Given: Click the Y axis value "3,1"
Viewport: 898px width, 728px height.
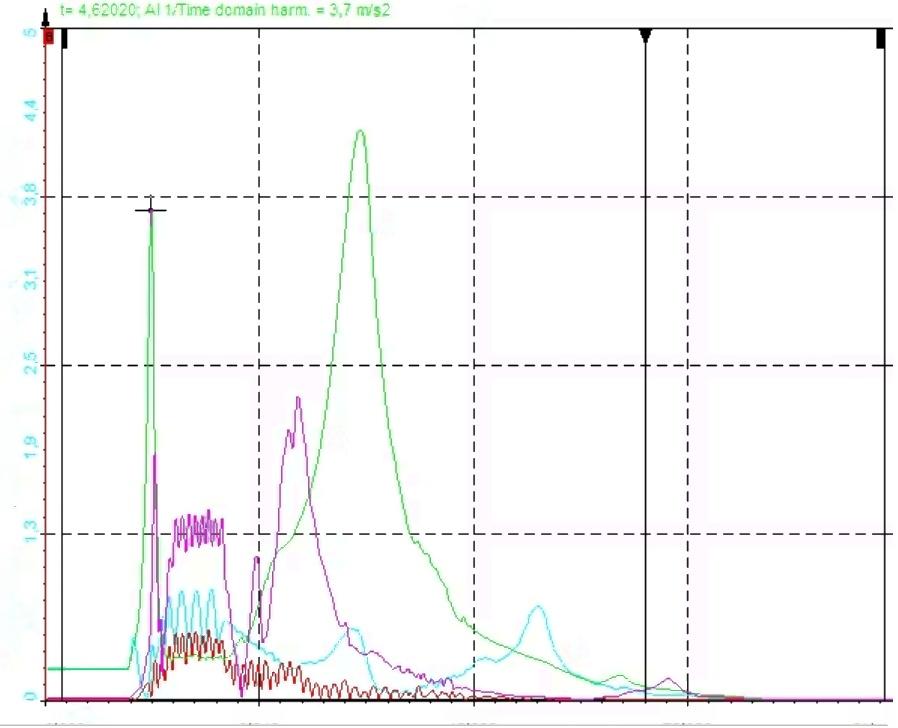Looking at the screenshot, I should [x=30, y=279].
